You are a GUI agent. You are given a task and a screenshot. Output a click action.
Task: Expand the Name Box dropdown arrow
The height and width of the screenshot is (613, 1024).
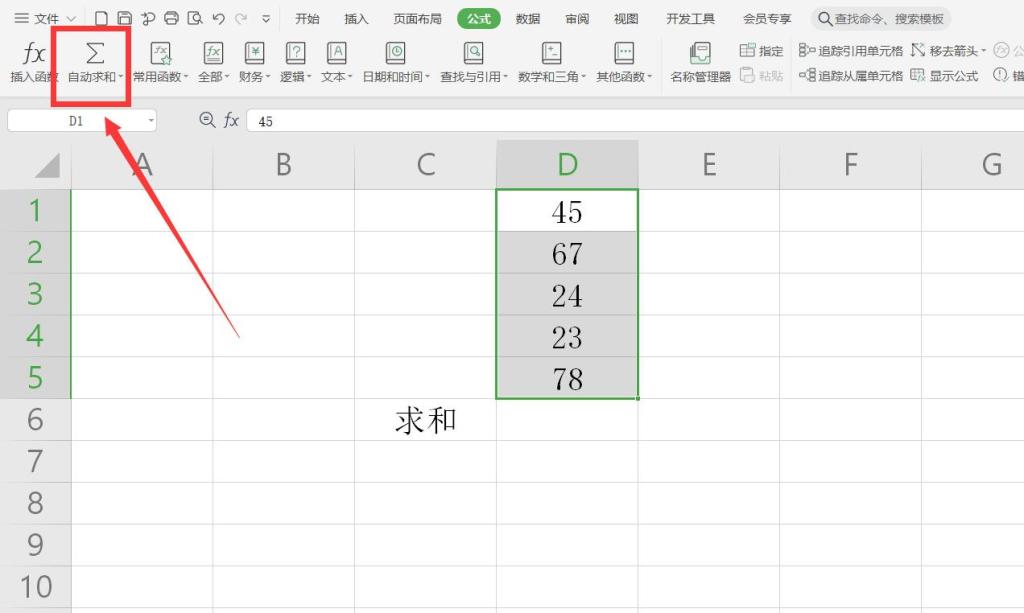[151, 121]
